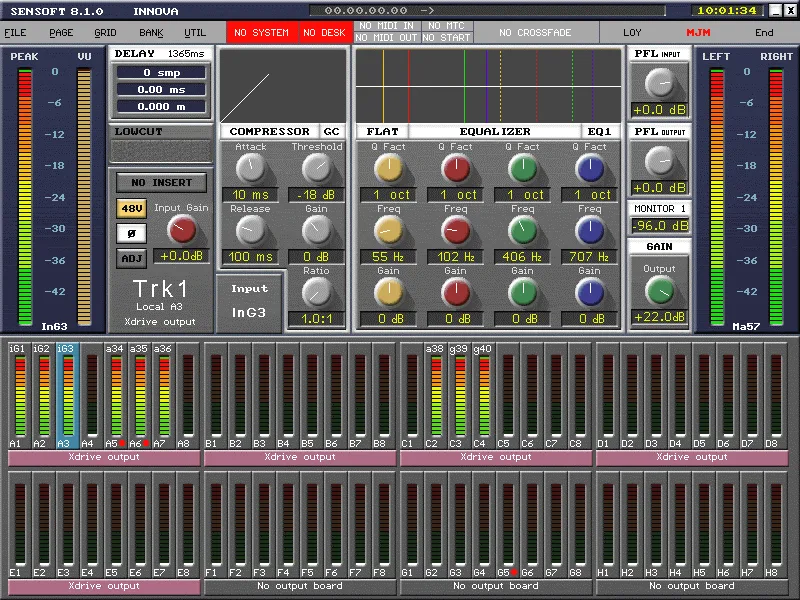Open the GRID menu
This screenshot has height=600, width=800.
[x=105, y=33]
